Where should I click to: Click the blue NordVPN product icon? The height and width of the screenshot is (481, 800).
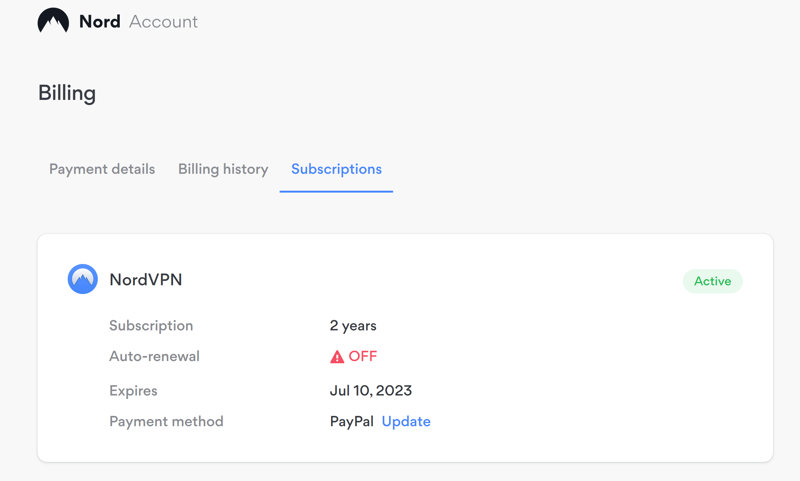83,279
